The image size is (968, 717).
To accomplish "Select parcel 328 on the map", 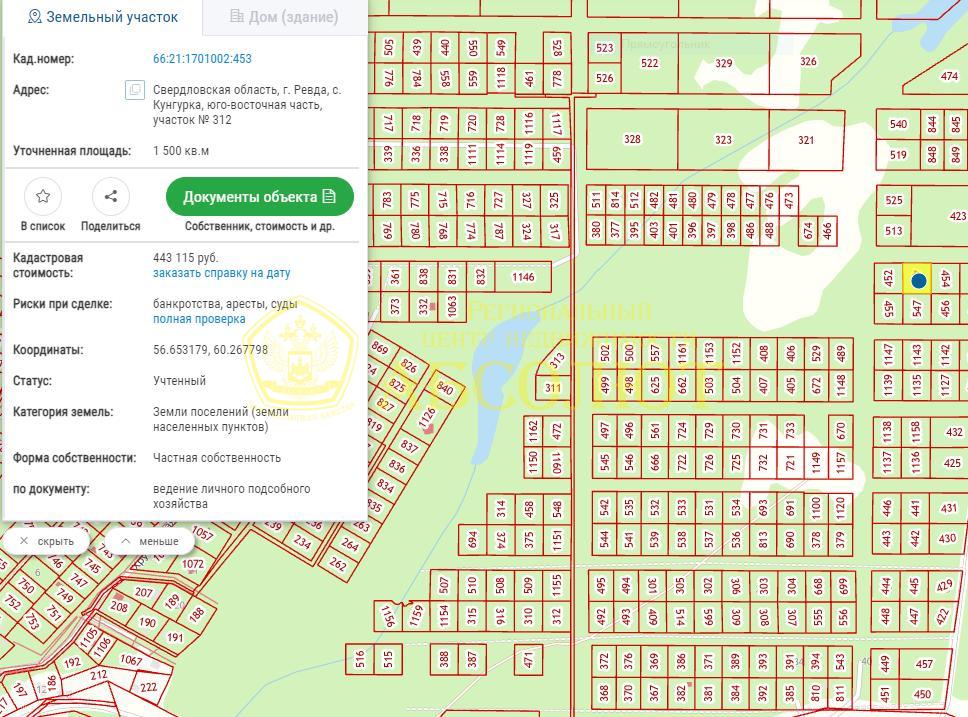I will 632,140.
